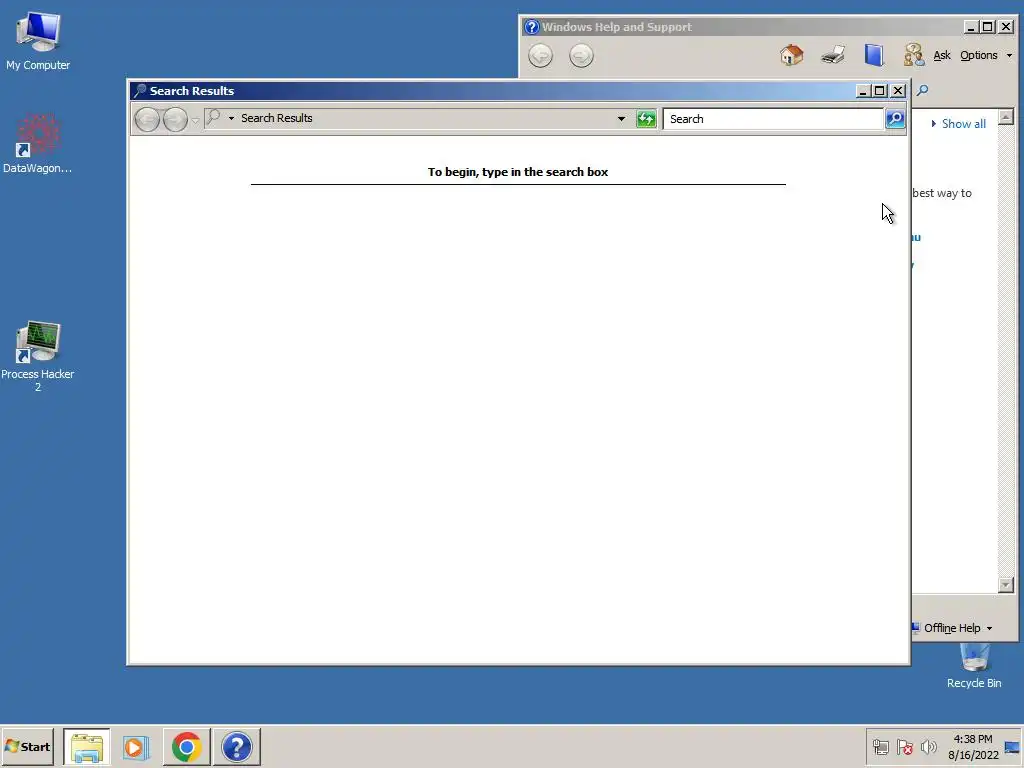Viewport: 1024px width, 768px height.
Task: Click Help window scrollbar down arrow
Action: (x=1006, y=584)
